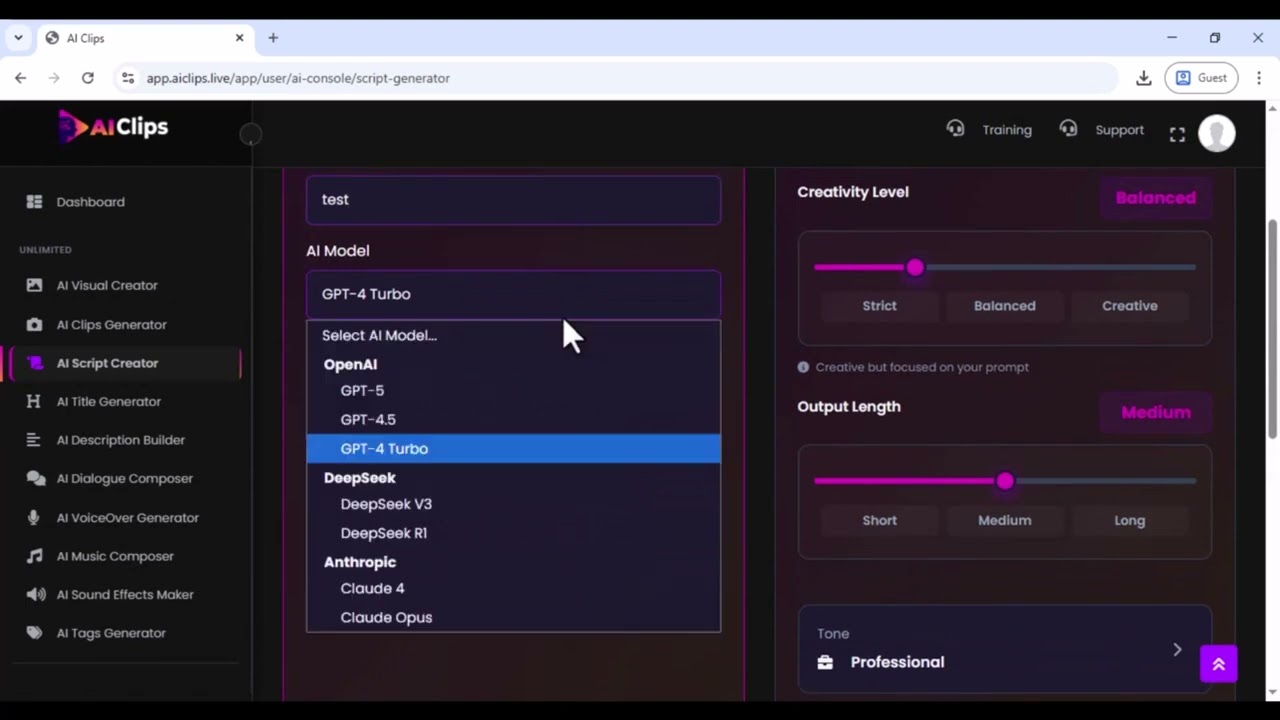Screen dimensions: 1280x720
Task: Click the info icon beside creativity hint
Action: tap(803, 367)
